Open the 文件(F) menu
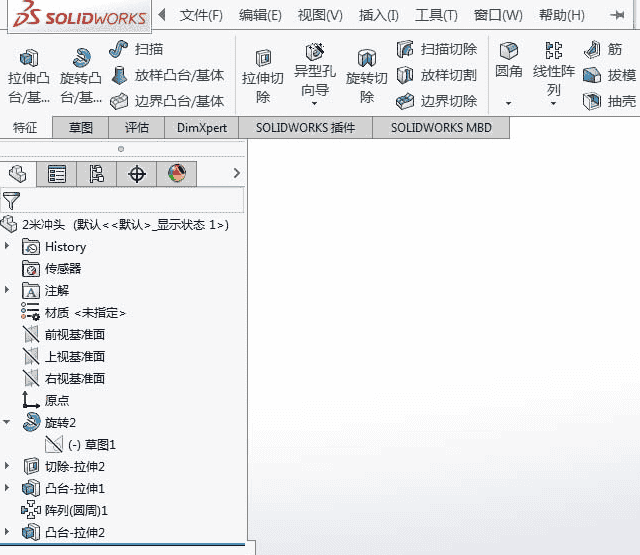The height and width of the screenshot is (555, 640). tap(201, 16)
